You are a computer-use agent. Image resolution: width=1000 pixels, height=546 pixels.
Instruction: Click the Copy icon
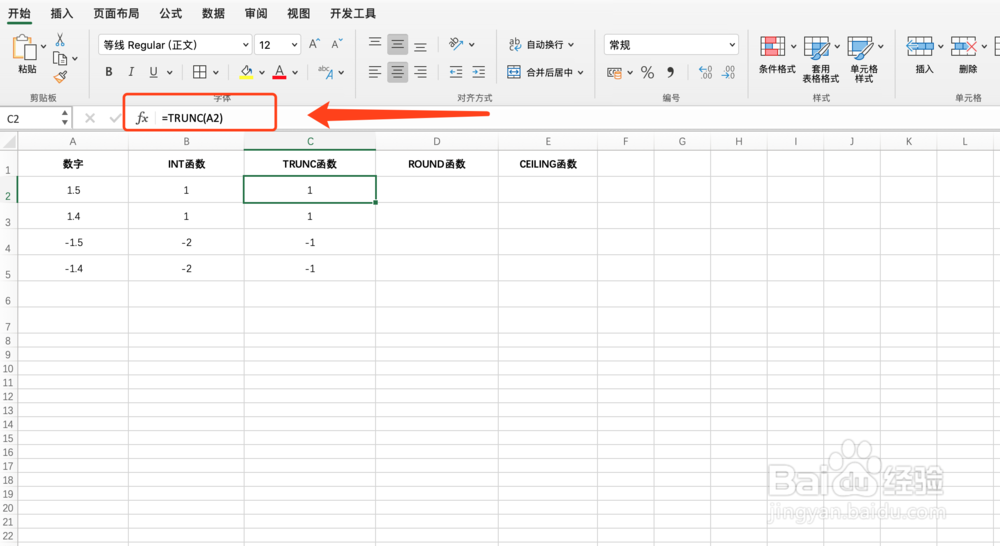(x=60, y=59)
